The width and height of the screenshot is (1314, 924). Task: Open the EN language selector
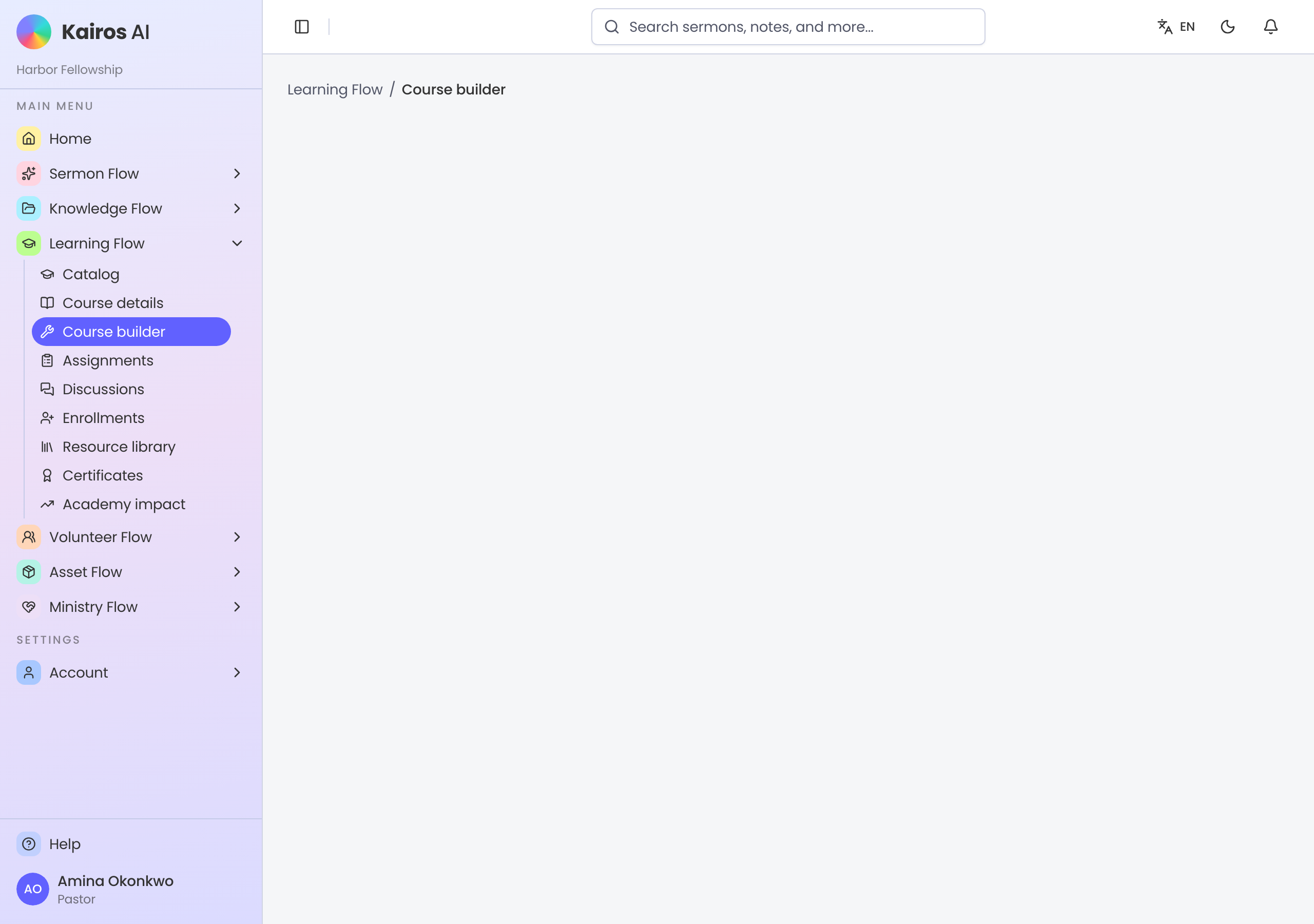1176,27
